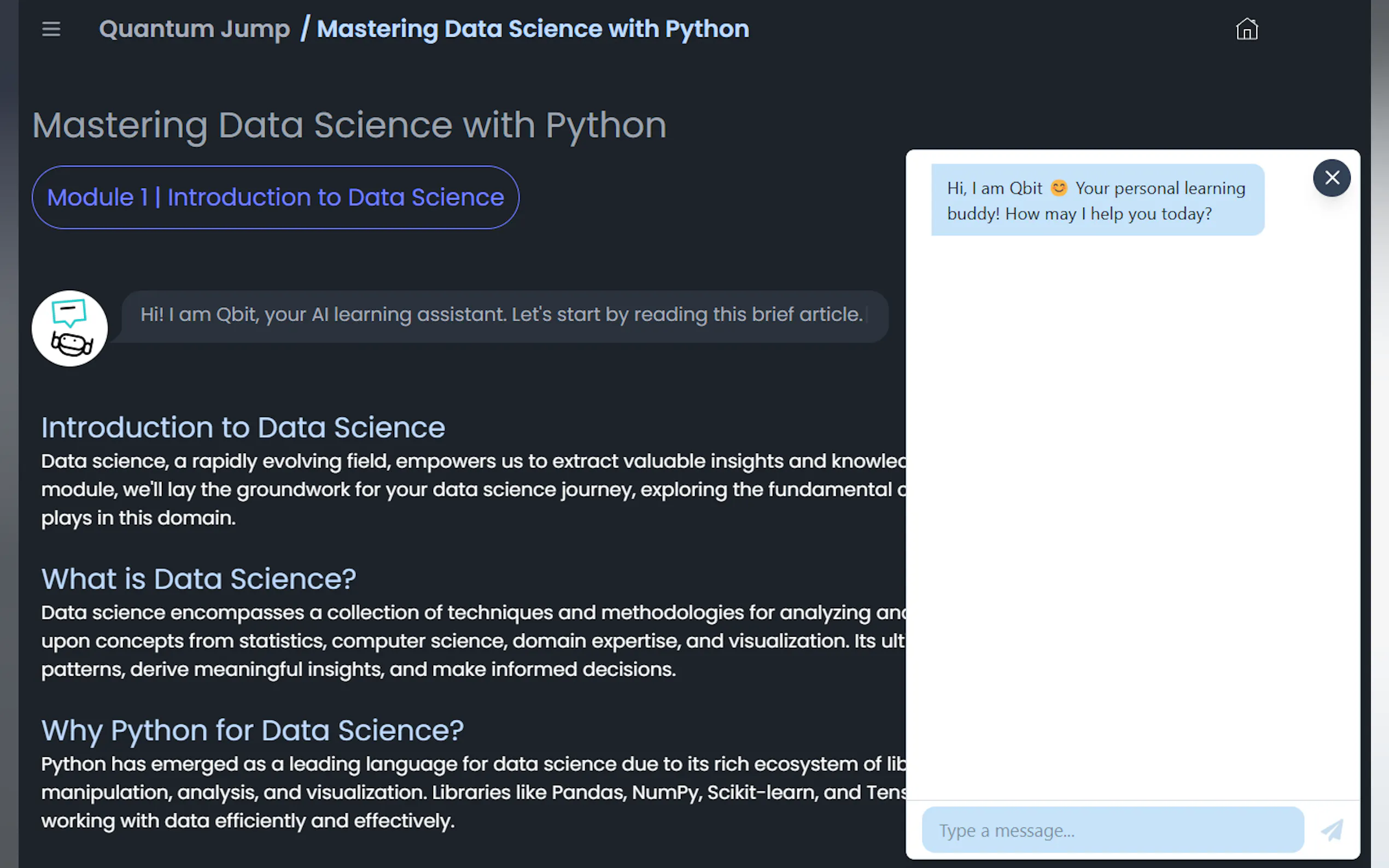1389x868 pixels.
Task: Click the Qbit robot avatar
Action: click(69, 329)
